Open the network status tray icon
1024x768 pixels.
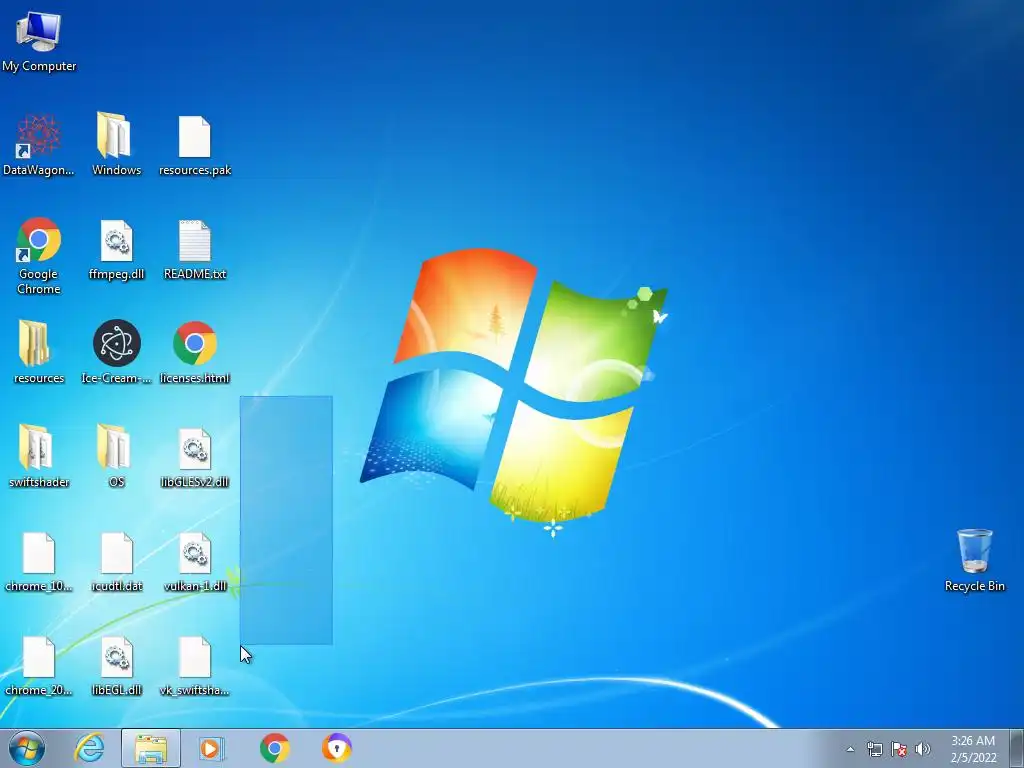pos(874,749)
